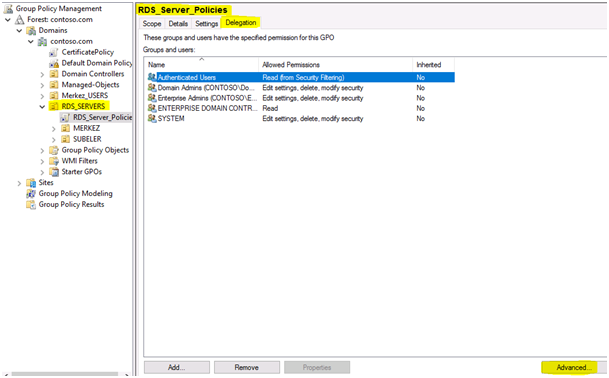This screenshot has width=609, height=378.
Task: Sort by Allowed Permissions column header
Action: coord(335,64)
